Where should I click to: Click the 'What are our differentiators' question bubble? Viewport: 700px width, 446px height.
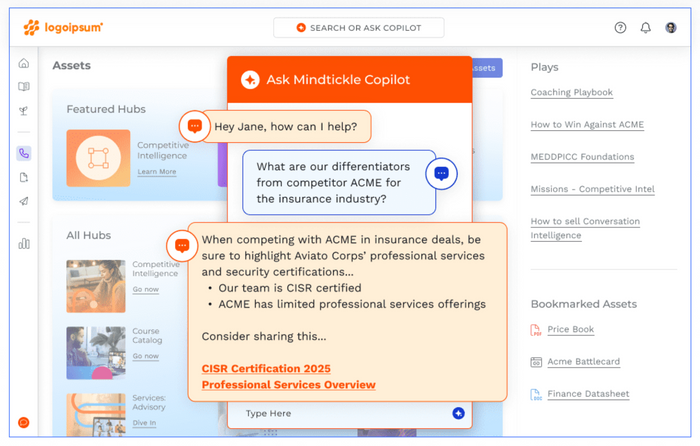point(339,183)
